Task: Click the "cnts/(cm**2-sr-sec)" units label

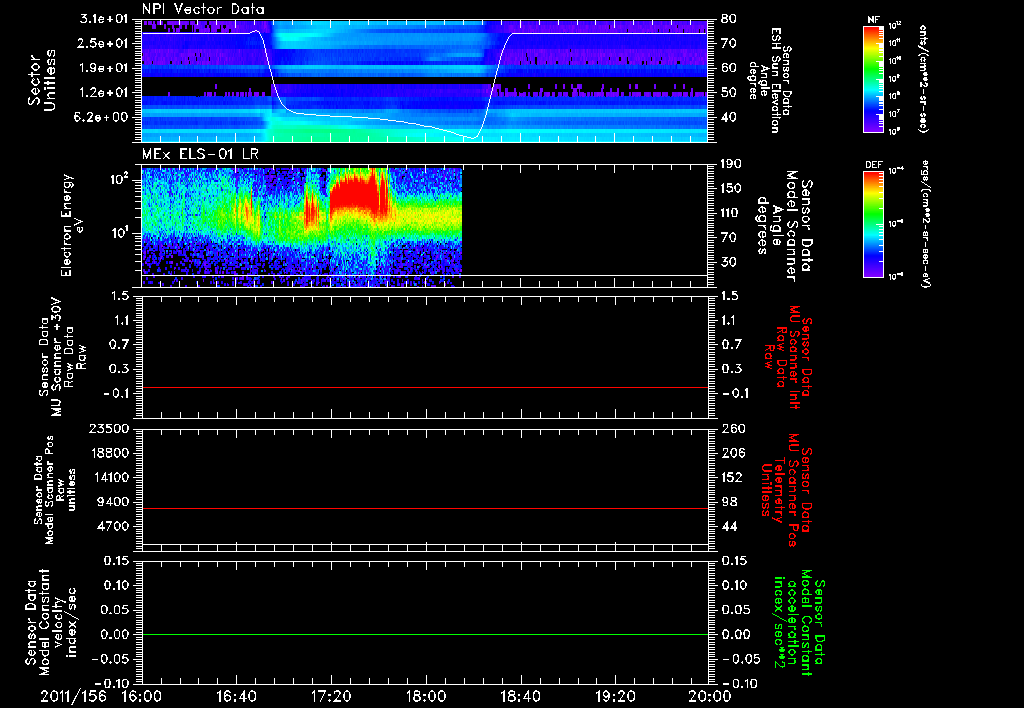Action: point(923,79)
